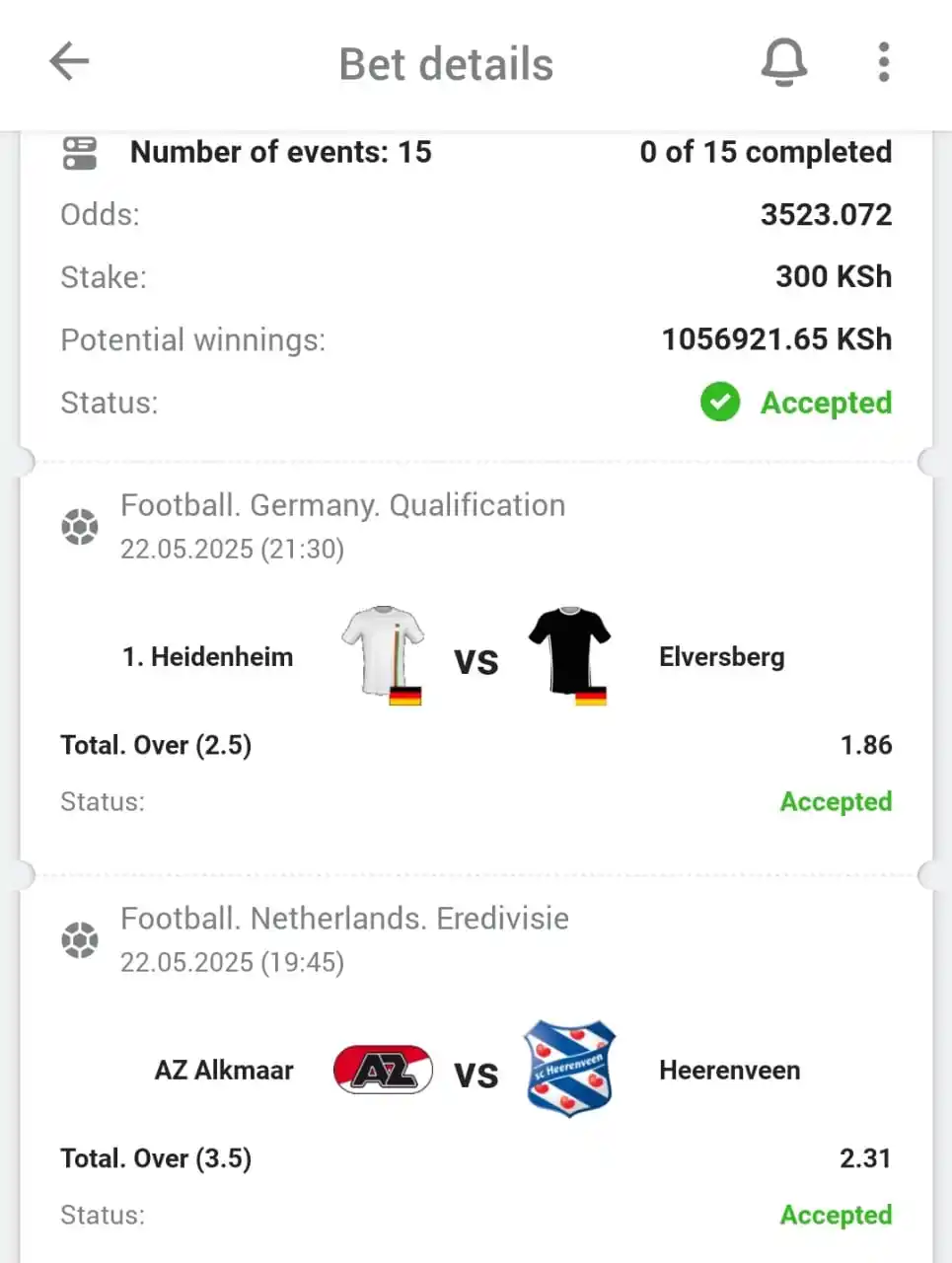952x1263 pixels.
Task: Select the Total. Over (3.5) selection
Action: [156, 1158]
